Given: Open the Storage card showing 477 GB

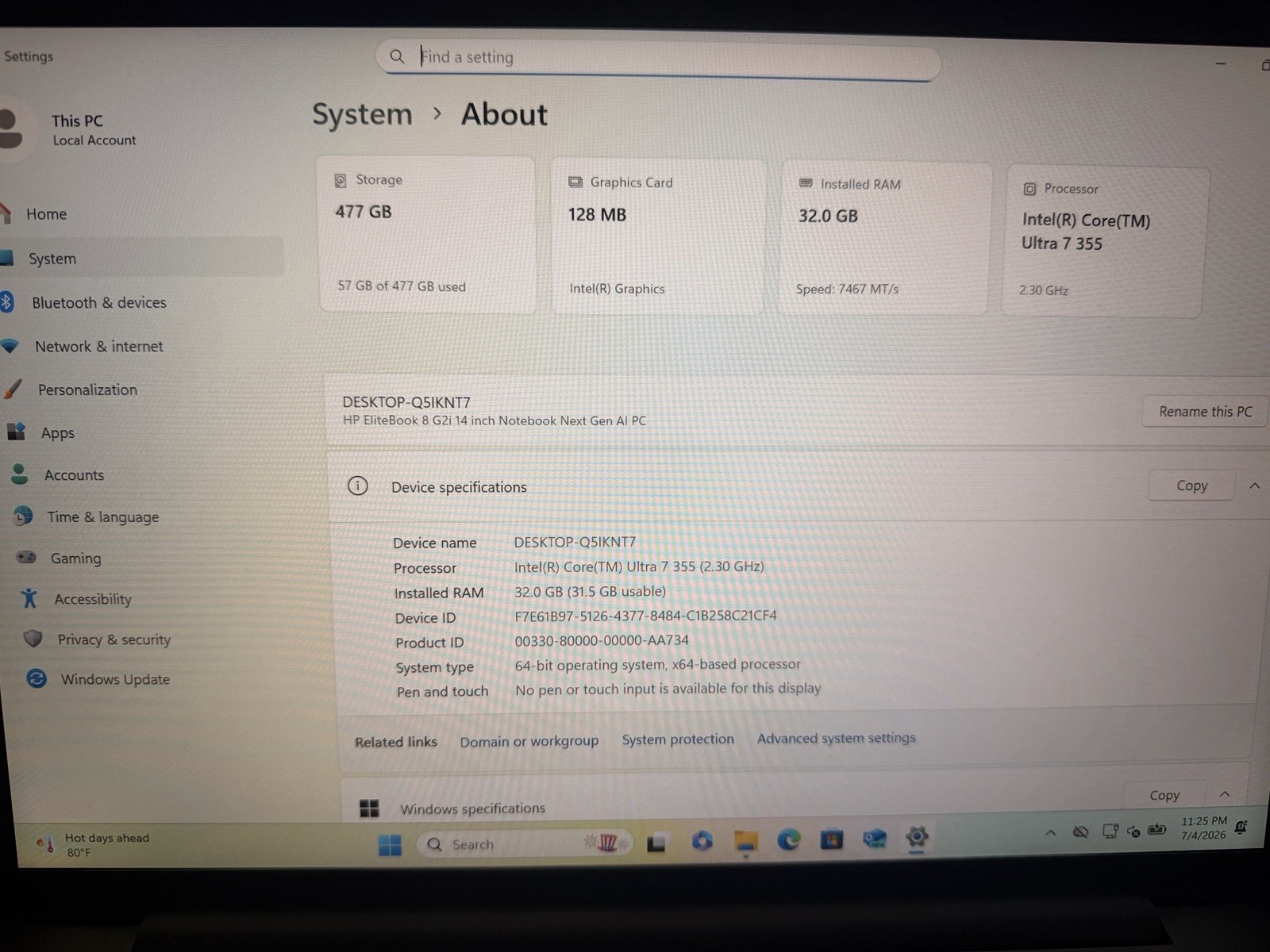Looking at the screenshot, I should point(426,235).
